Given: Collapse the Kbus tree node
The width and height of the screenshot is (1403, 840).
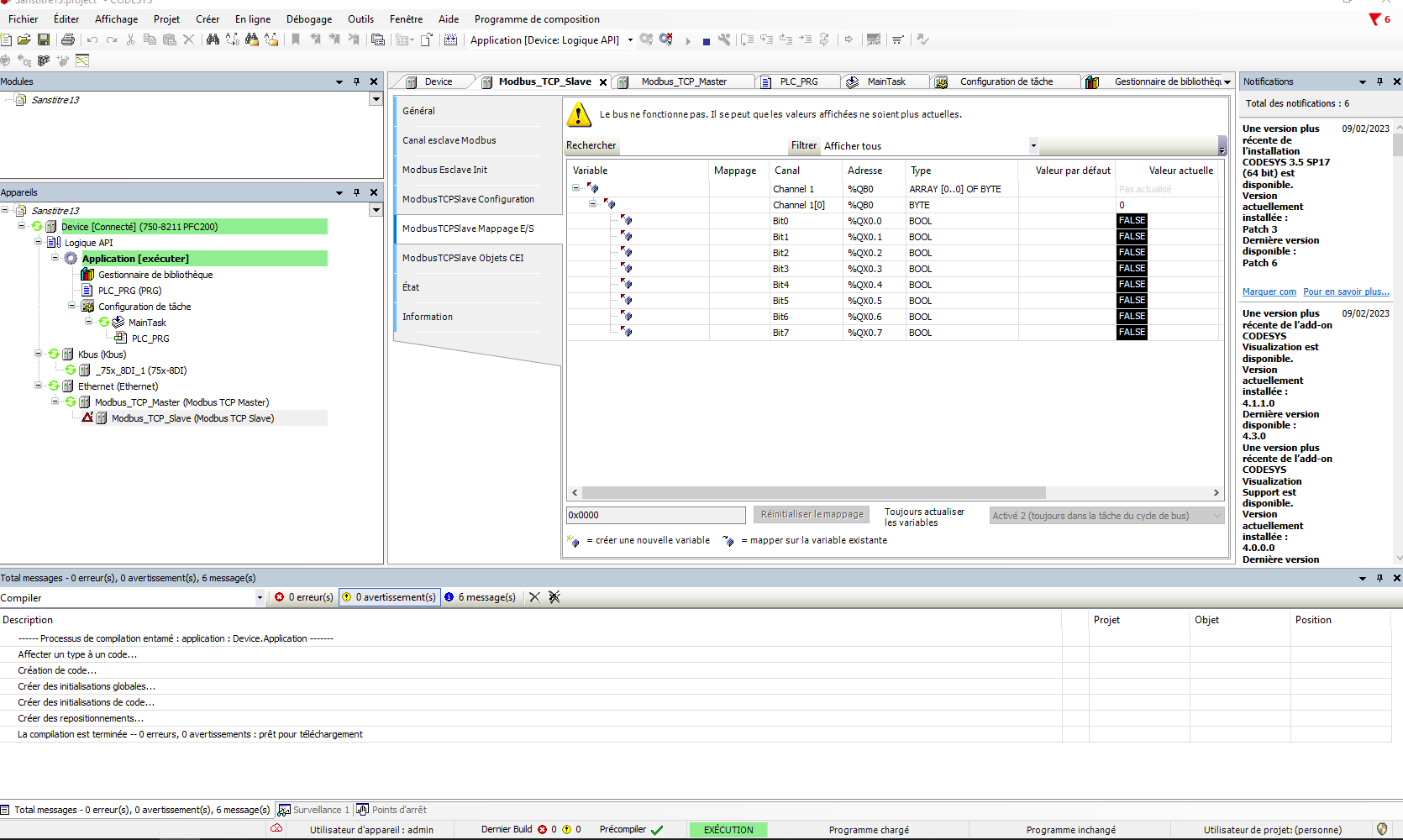Looking at the screenshot, I should 39,354.
